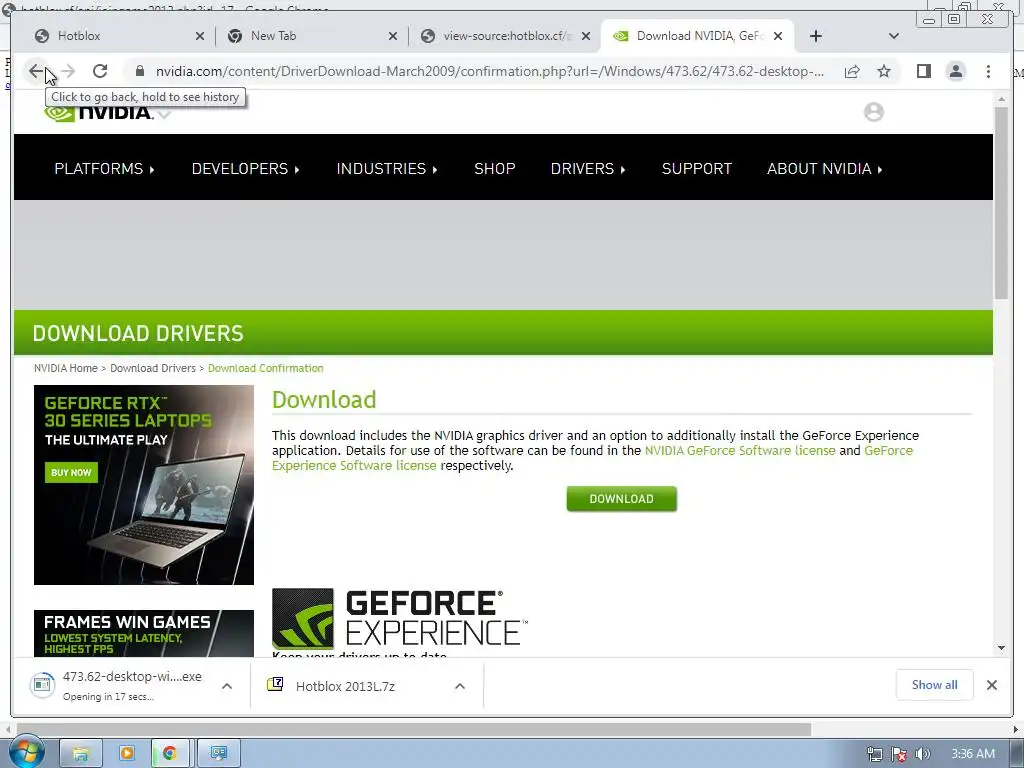This screenshot has width=1024, height=768.
Task: Expand options for the 473.62 exe download
Action: tap(227, 686)
